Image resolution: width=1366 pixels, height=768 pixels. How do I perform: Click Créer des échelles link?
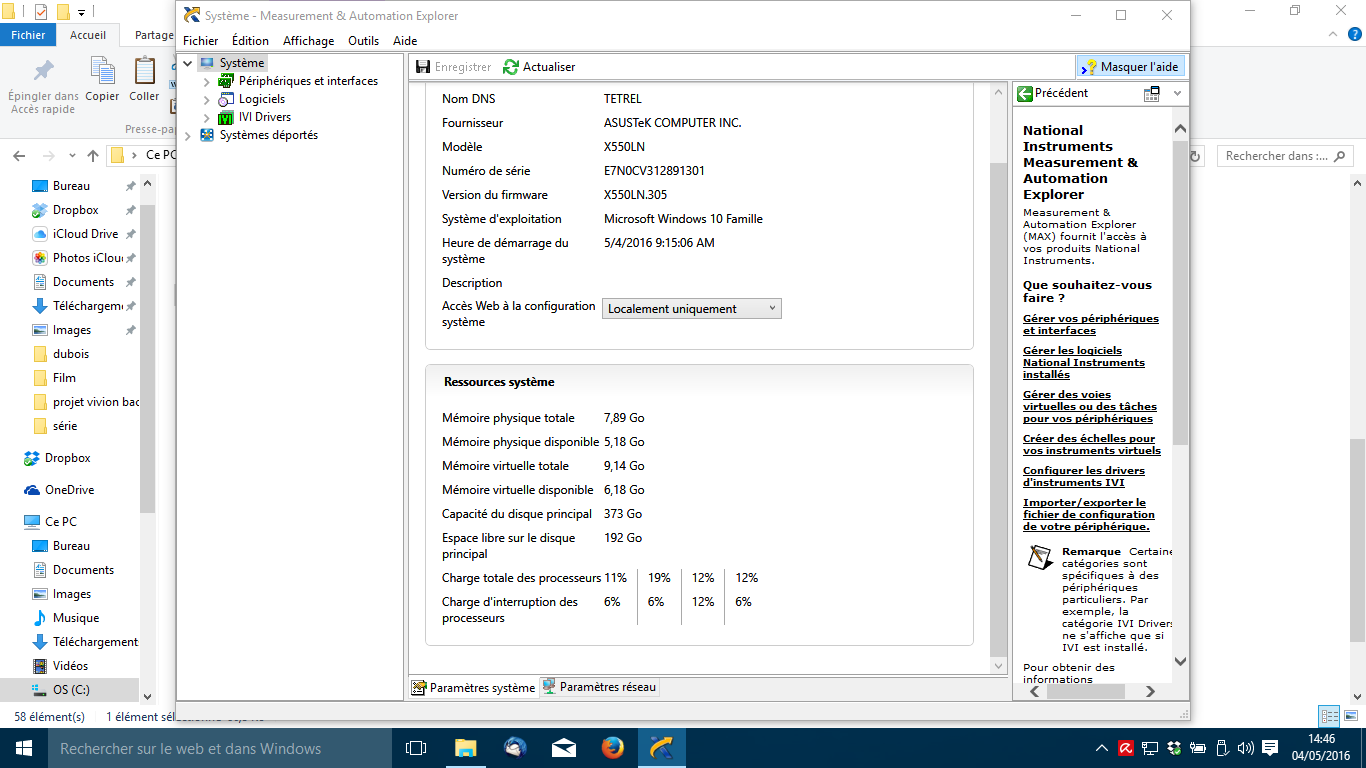[x=1092, y=445]
